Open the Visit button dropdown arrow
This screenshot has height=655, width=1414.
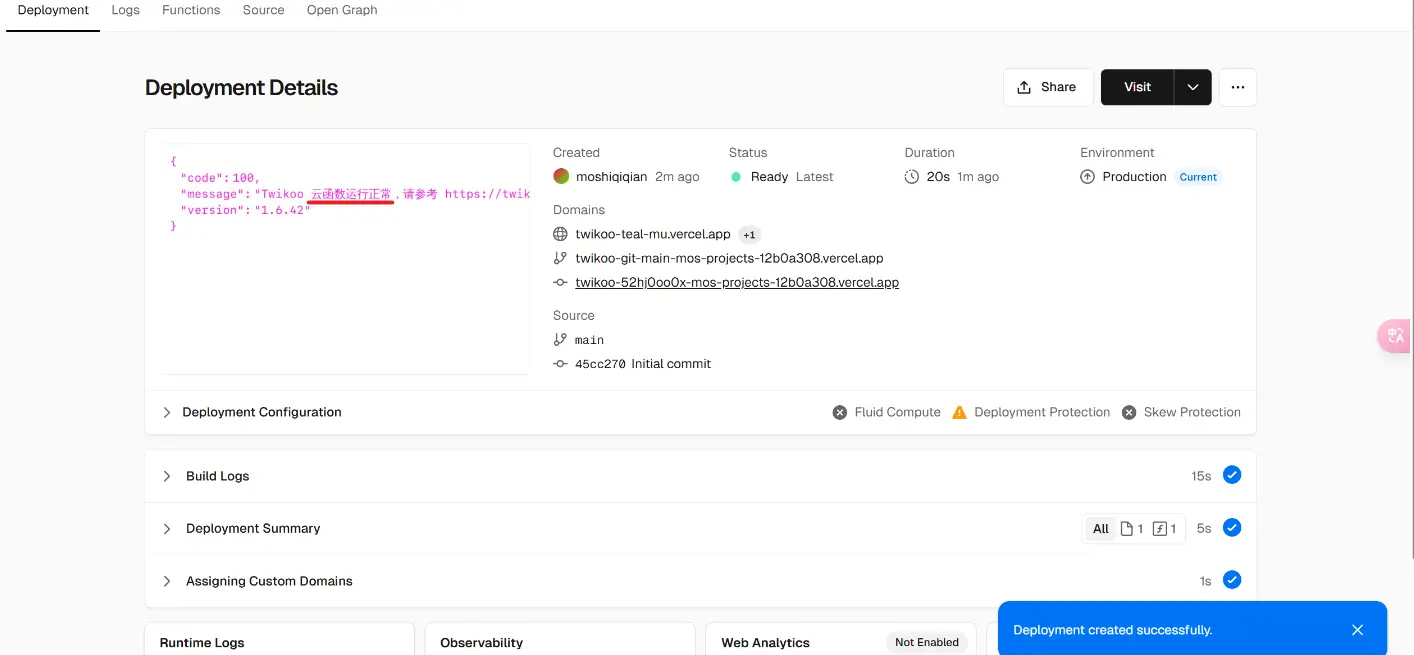[1192, 87]
